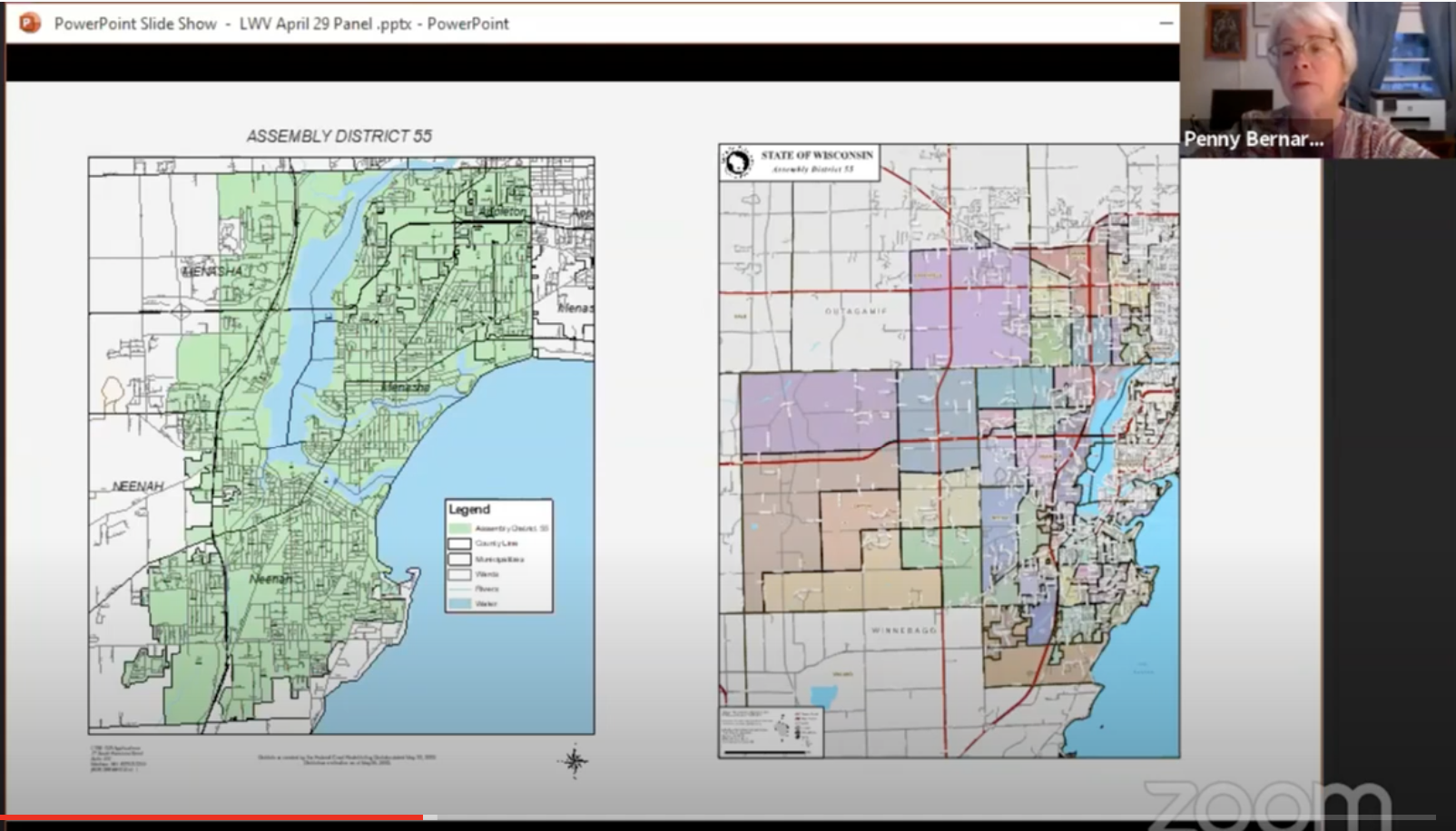Minimize the PowerPoint Slide Show window
Screen dimensions: 1456x831
(x=1166, y=23)
